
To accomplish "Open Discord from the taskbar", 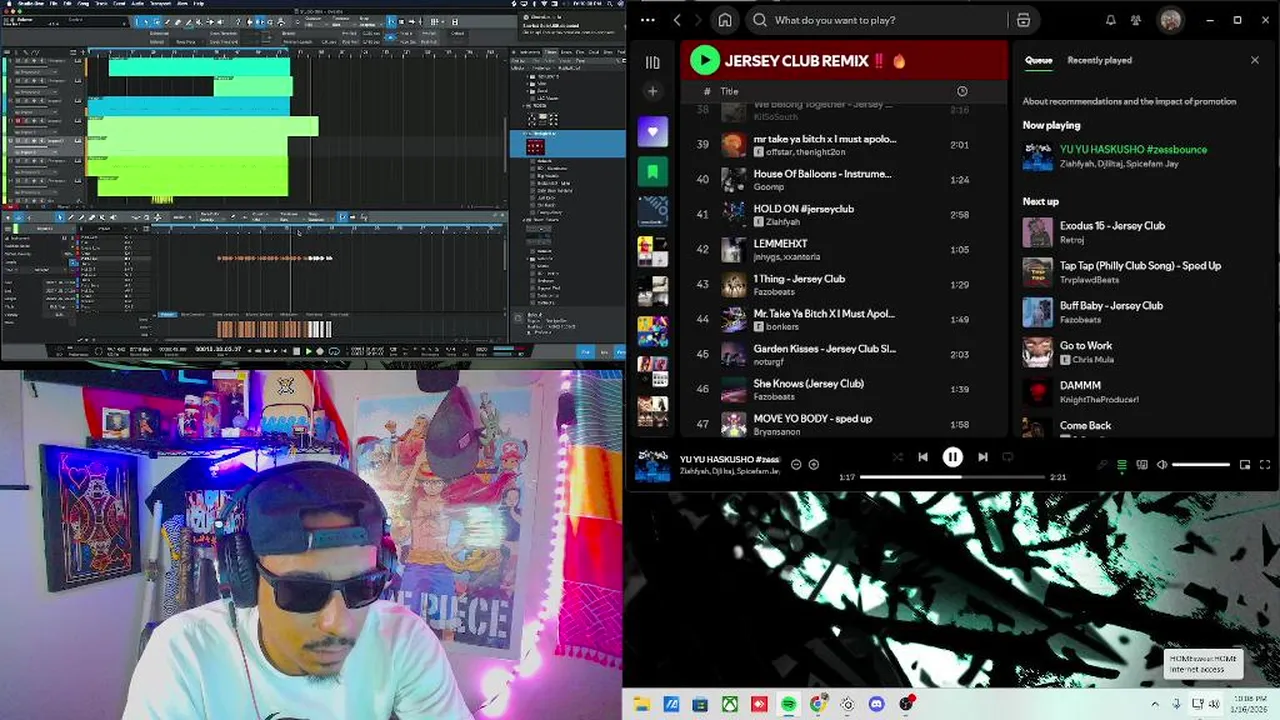I will 876,704.
